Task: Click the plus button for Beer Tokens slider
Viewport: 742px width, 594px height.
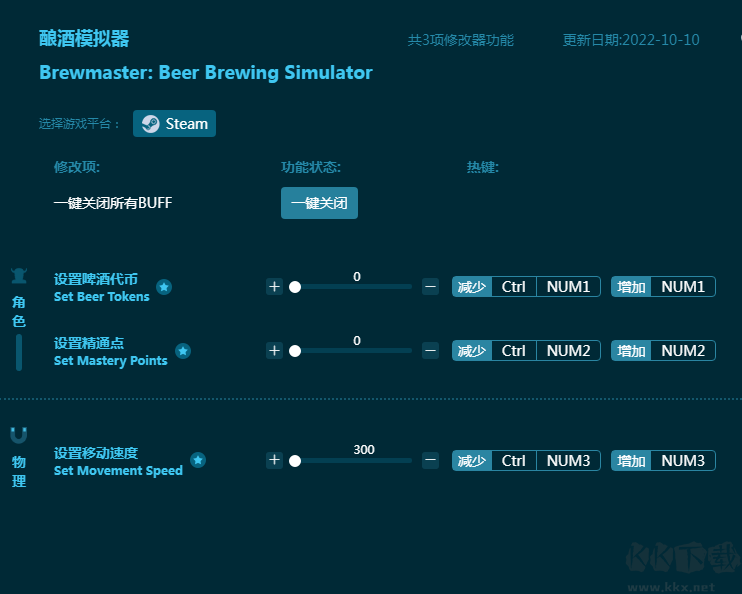Action: click(274, 287)
